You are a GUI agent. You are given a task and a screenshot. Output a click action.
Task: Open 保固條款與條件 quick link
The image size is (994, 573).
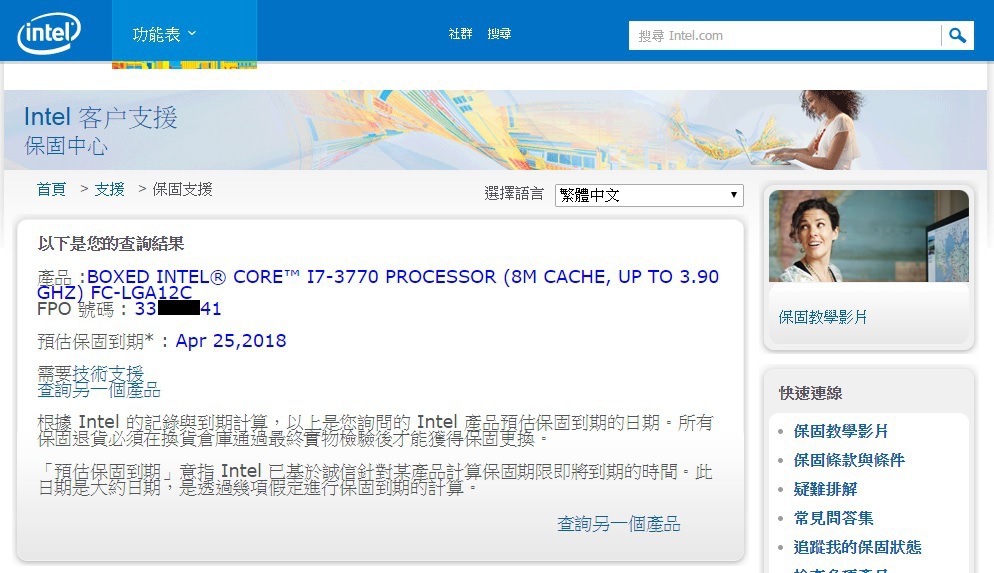click(x=849, y=460)
